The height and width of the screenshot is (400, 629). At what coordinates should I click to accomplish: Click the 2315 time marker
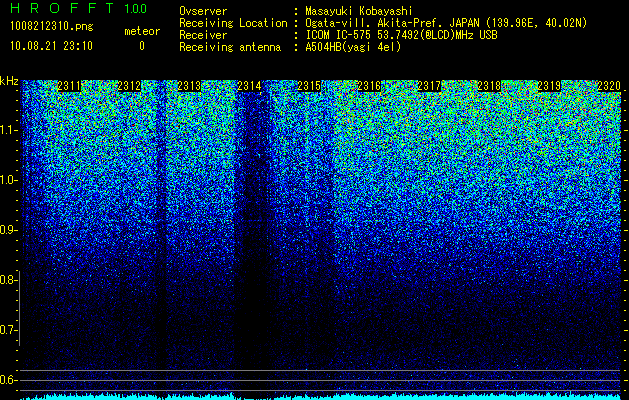309,86
